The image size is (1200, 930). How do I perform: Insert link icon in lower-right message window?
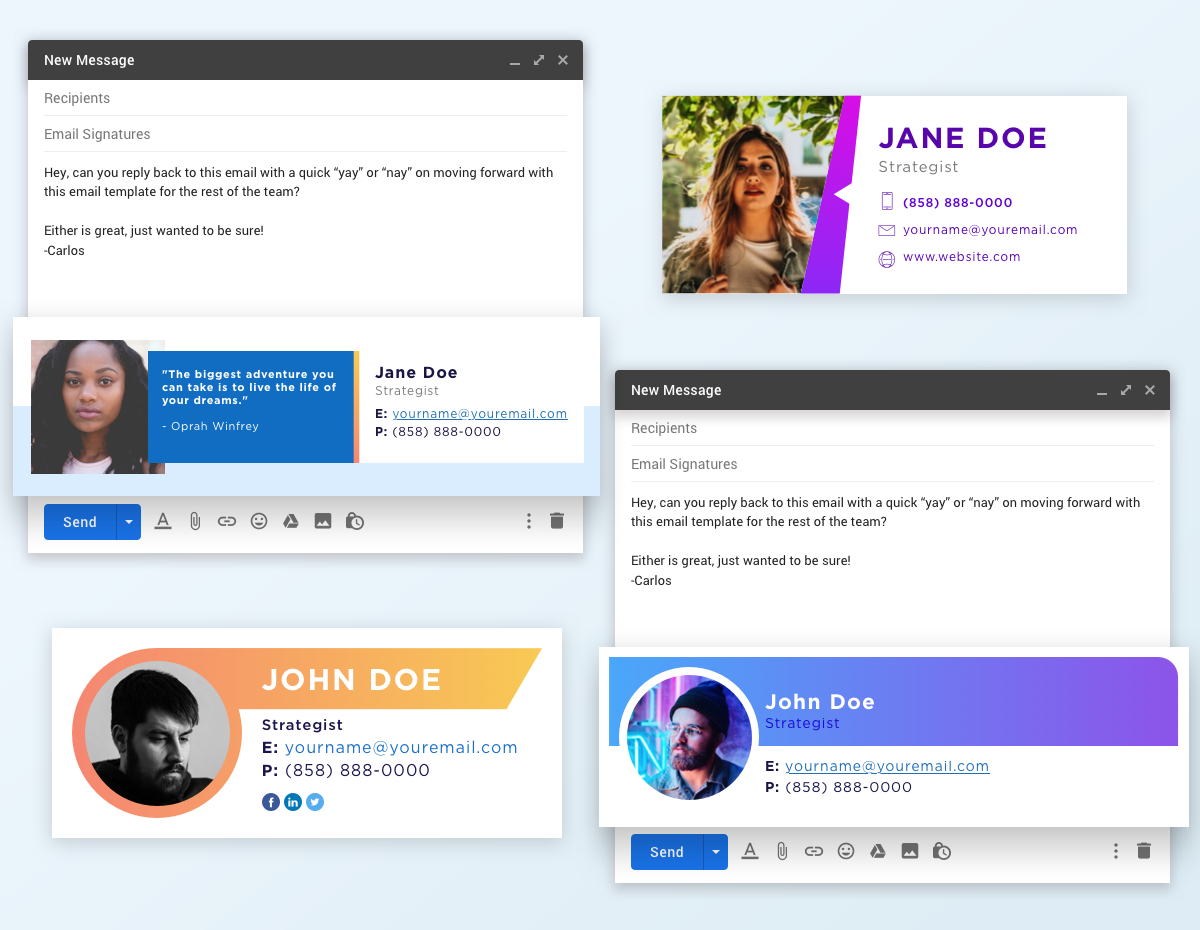pos(814,851)
